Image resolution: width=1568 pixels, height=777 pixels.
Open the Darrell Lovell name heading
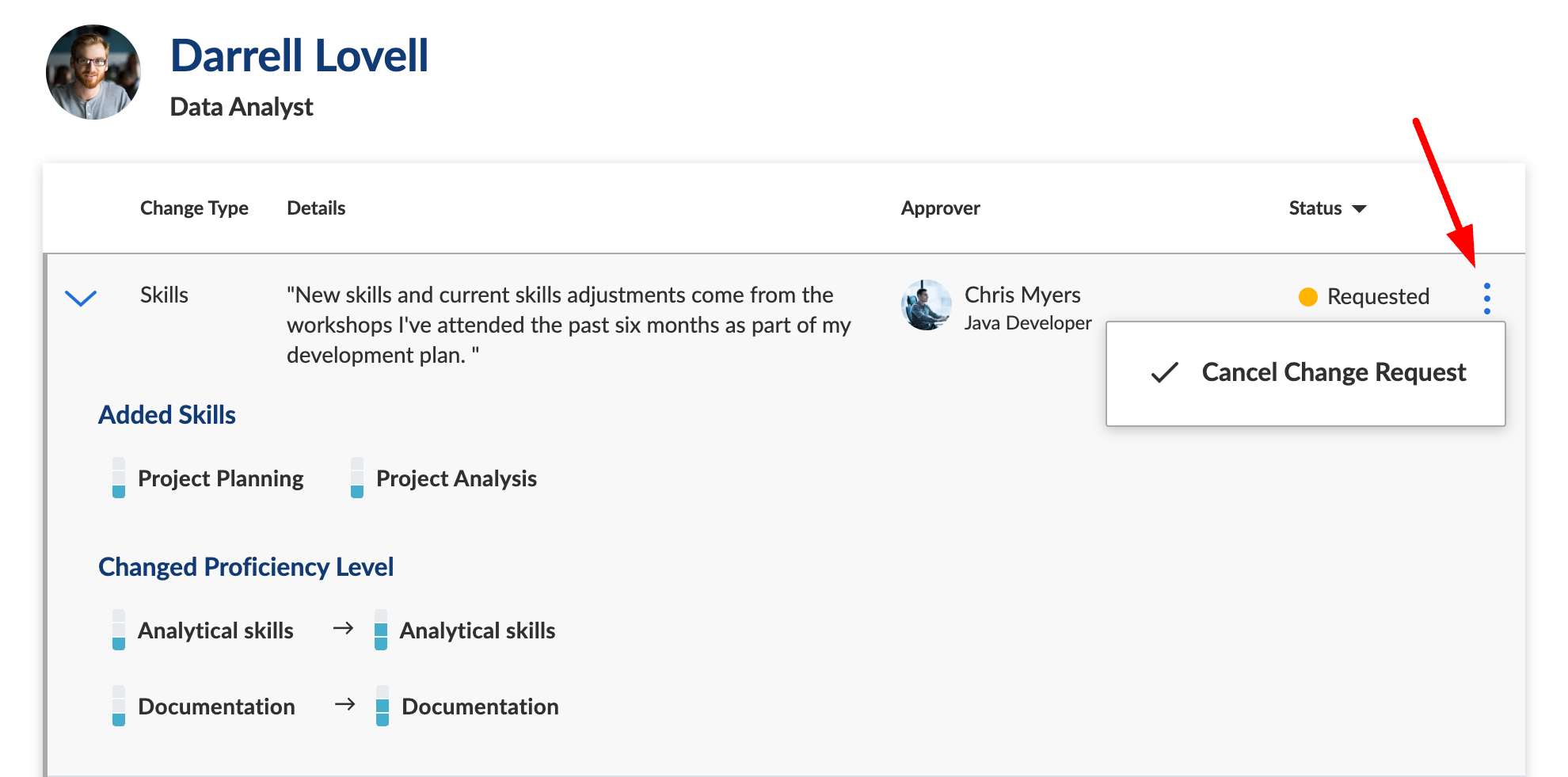[x=299, y=56]
